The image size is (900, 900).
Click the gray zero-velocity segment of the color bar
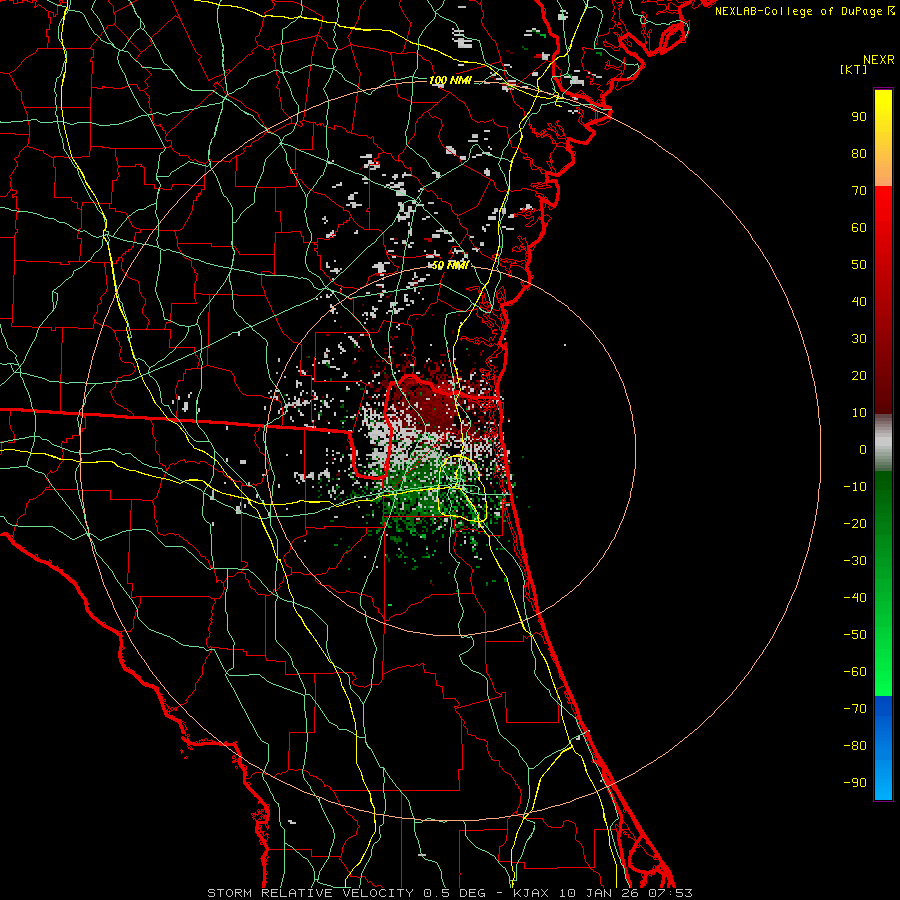tap(883, 443)
